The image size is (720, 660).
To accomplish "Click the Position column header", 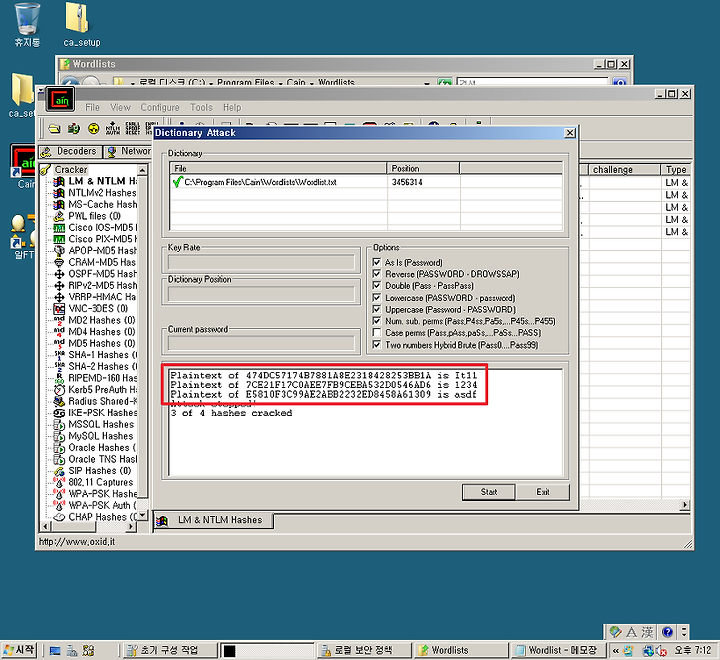I will [x=423, y=169].
